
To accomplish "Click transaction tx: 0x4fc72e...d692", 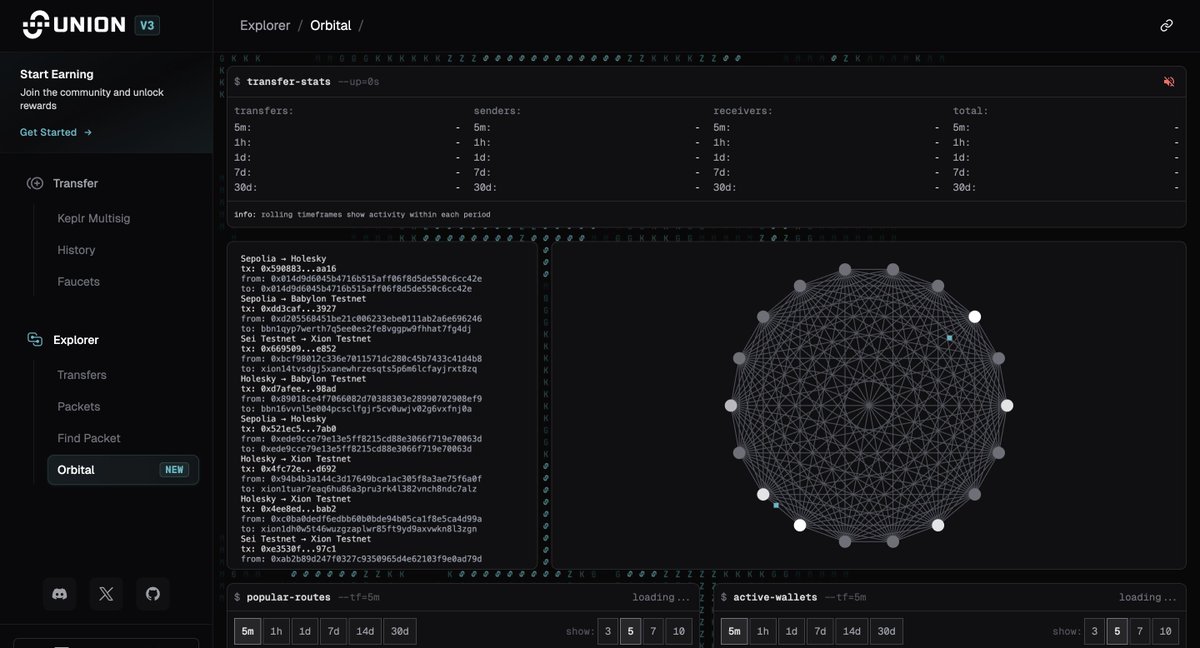I will (x=289, y=468).
